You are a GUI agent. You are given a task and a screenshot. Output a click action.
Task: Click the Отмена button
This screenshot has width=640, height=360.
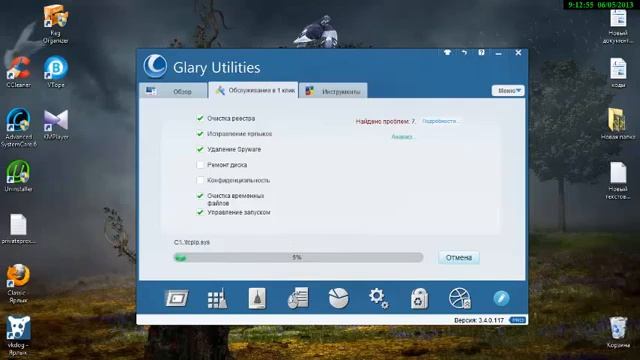point(459,258)
